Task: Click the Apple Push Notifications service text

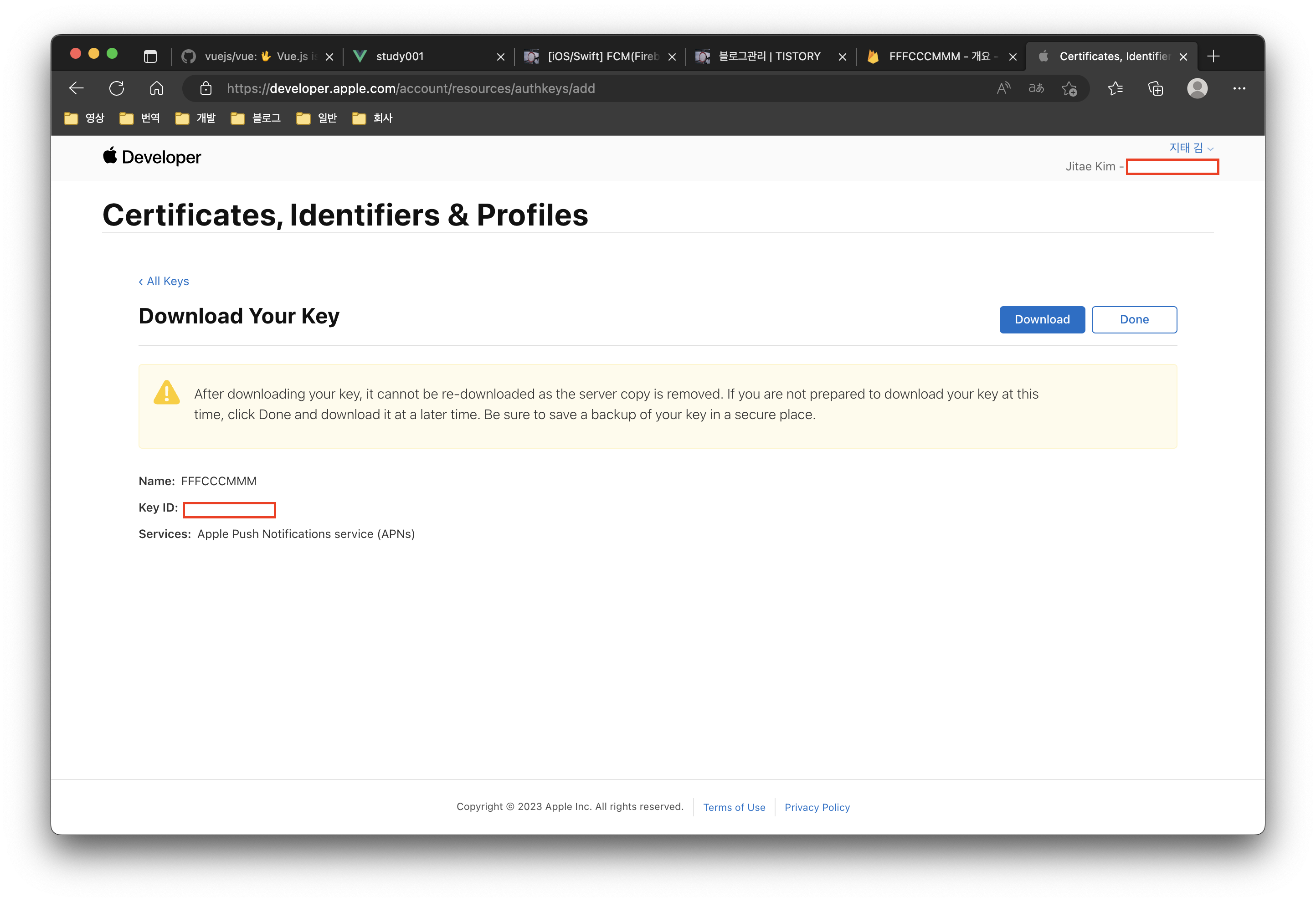Action: click(x=306, y=534)
